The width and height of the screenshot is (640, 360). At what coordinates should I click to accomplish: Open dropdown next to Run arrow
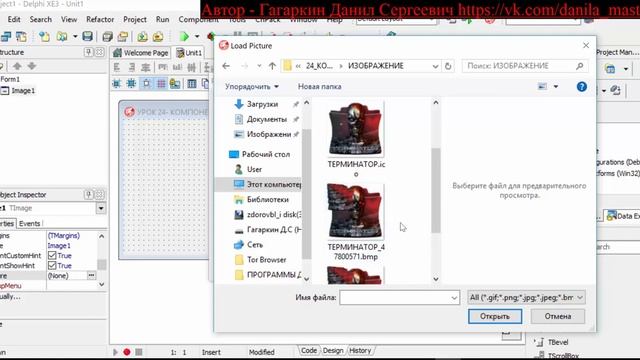coord(197,36)
